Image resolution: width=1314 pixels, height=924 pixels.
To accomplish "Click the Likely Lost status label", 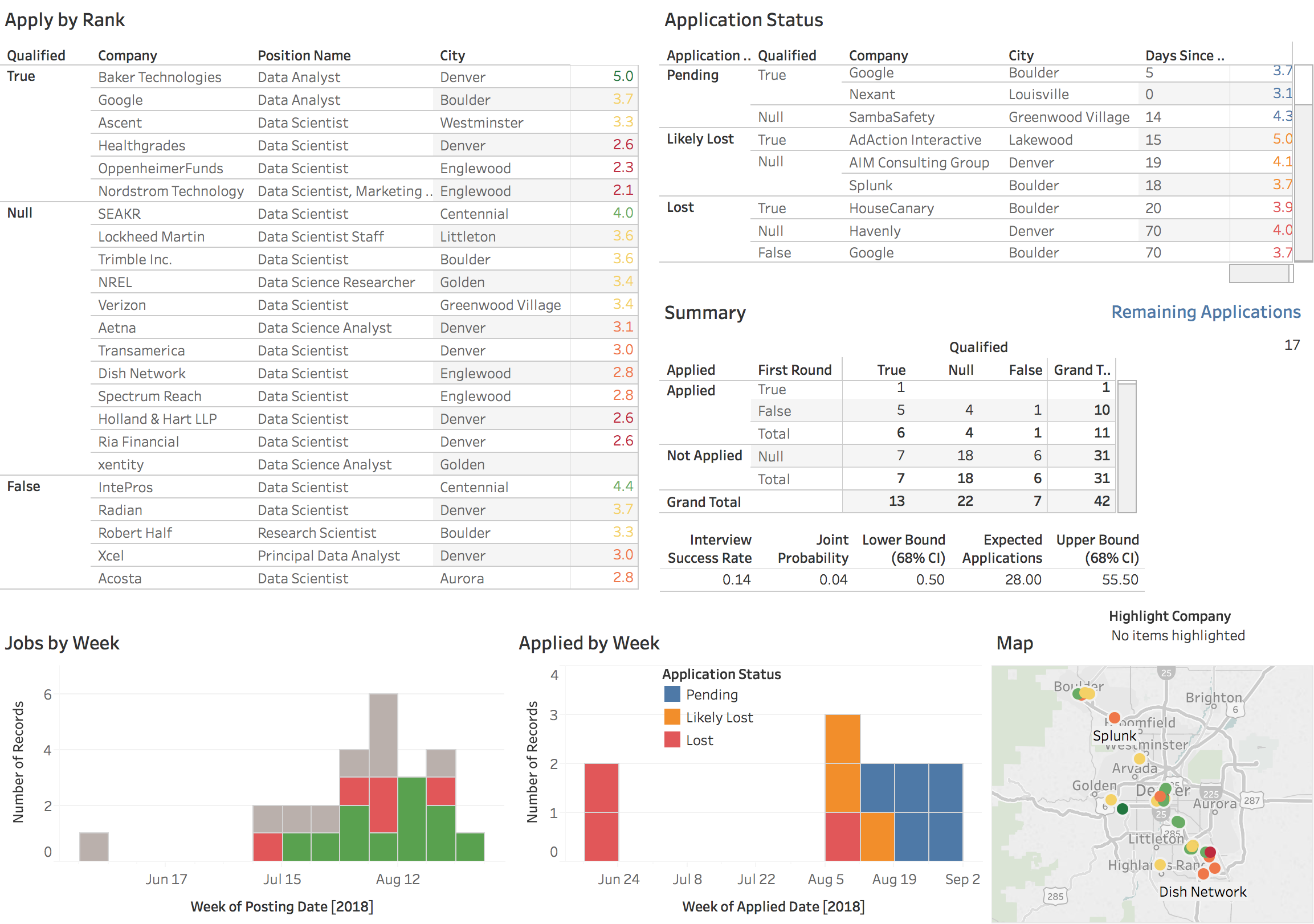I will (699, 139).
